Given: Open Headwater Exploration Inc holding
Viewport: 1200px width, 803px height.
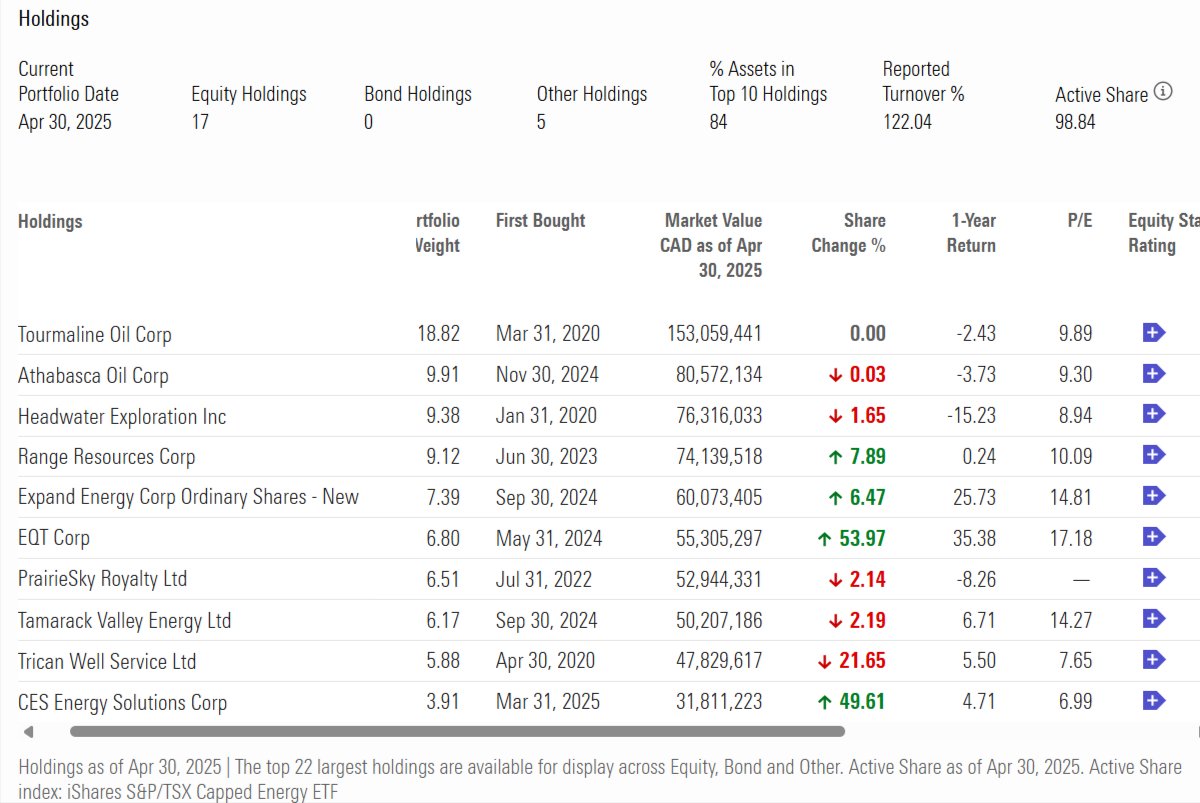Looking at the screenshot, I should point(122,416).
